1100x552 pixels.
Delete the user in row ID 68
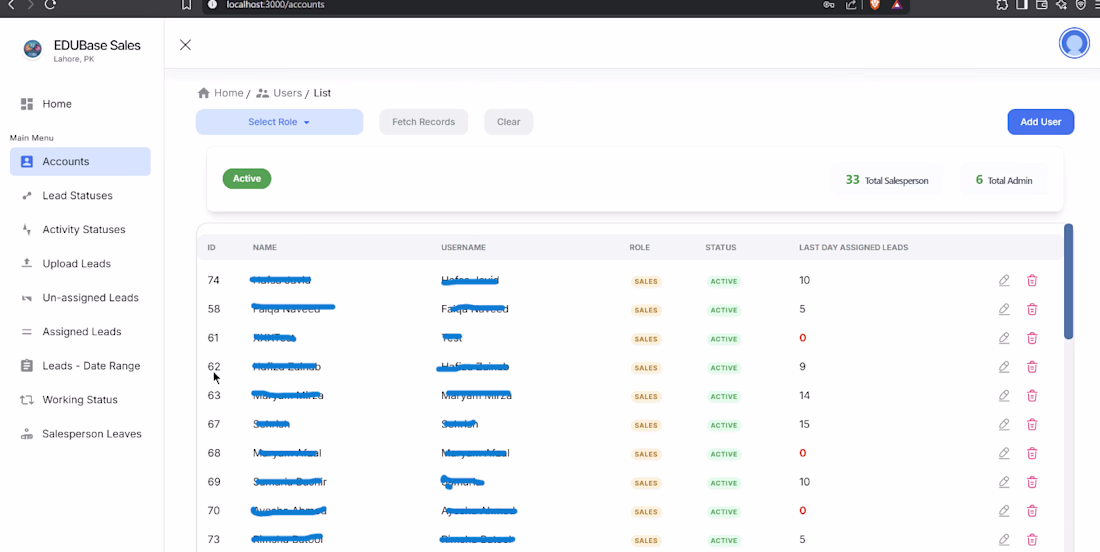click(x=1032, y=453)
